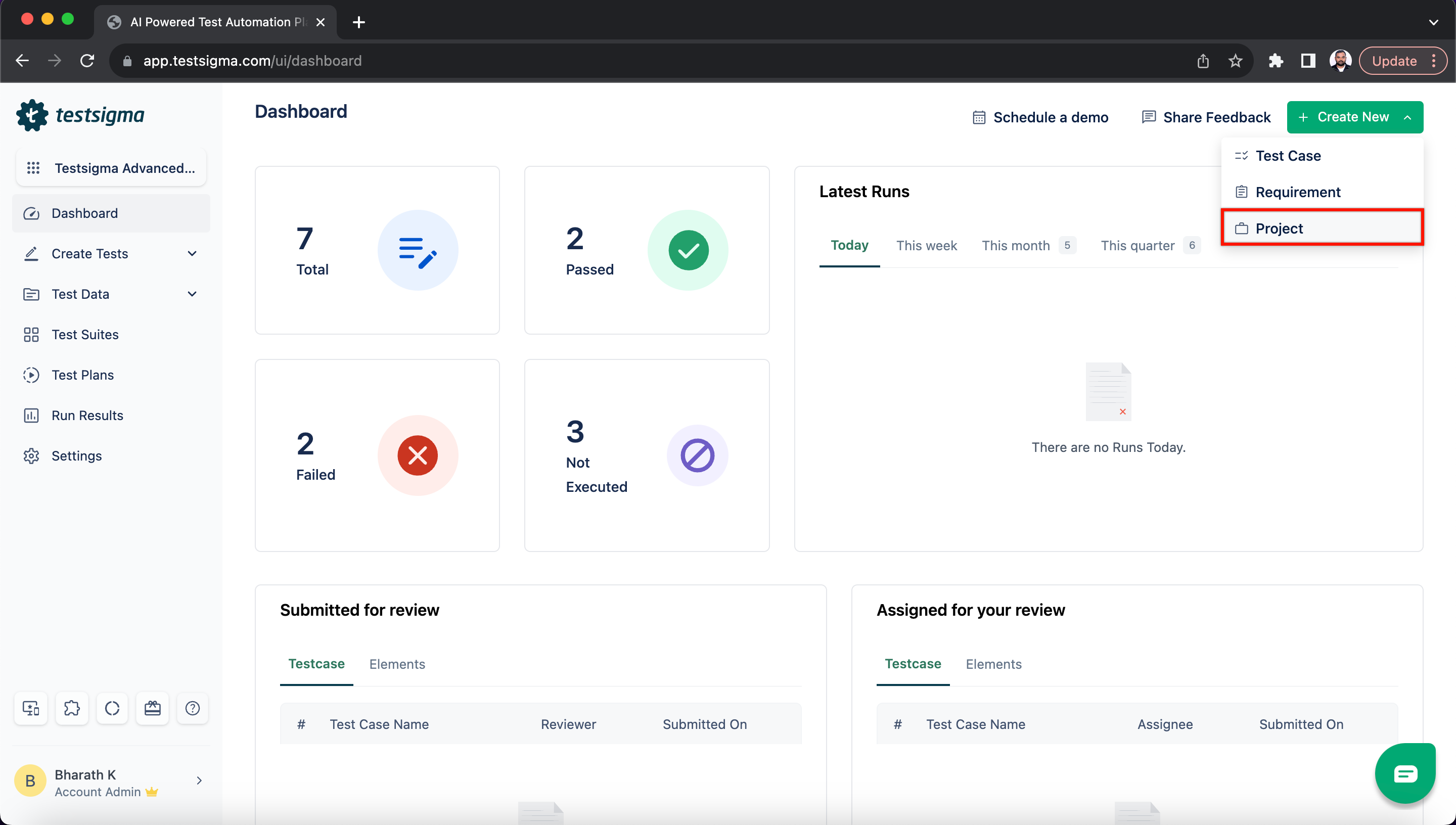Open browser extensions puzzle icon

tap(1276, 61)
